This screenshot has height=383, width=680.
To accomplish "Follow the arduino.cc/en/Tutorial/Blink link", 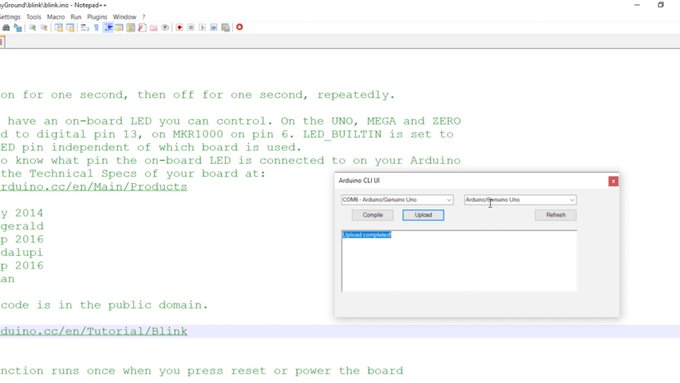I will (94, 331).
